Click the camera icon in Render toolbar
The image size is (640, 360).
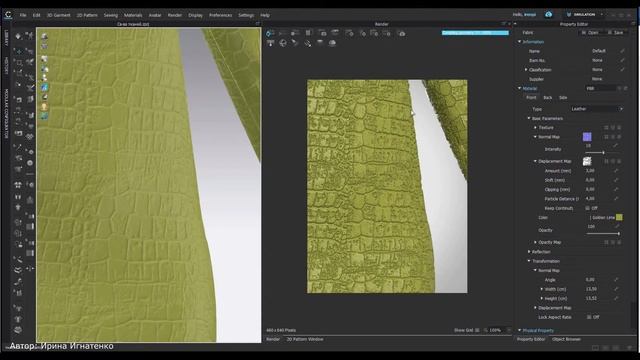(402, 33)
